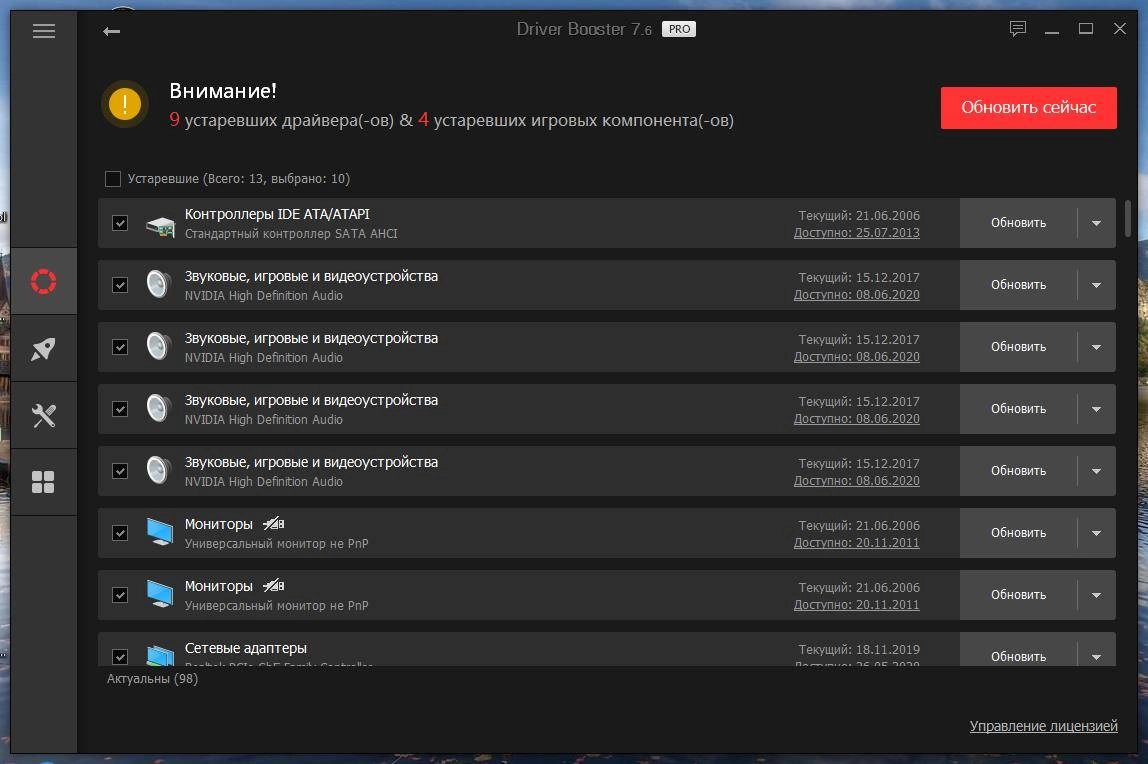Click the driver list vertical scrollbar
1148x764 pixels.
tap(1128, 218)
